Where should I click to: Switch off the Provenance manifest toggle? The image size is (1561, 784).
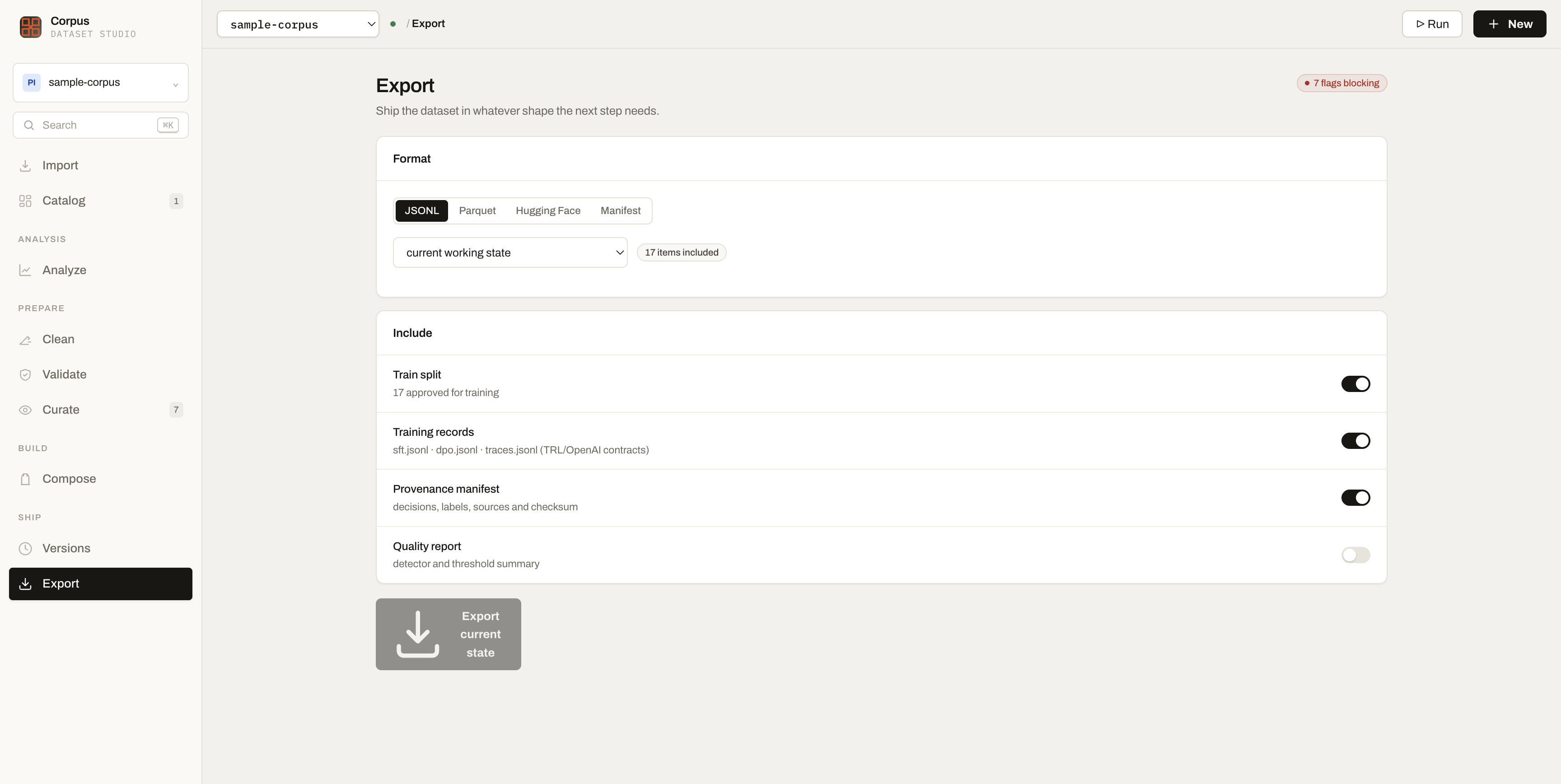[x=1355, y=497]
